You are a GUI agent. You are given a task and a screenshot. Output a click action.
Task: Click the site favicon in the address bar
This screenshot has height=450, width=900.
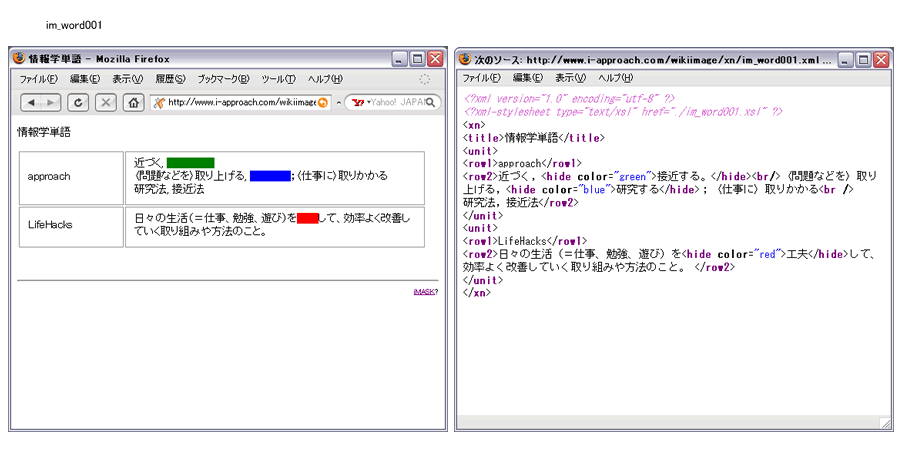coord(158,102)
